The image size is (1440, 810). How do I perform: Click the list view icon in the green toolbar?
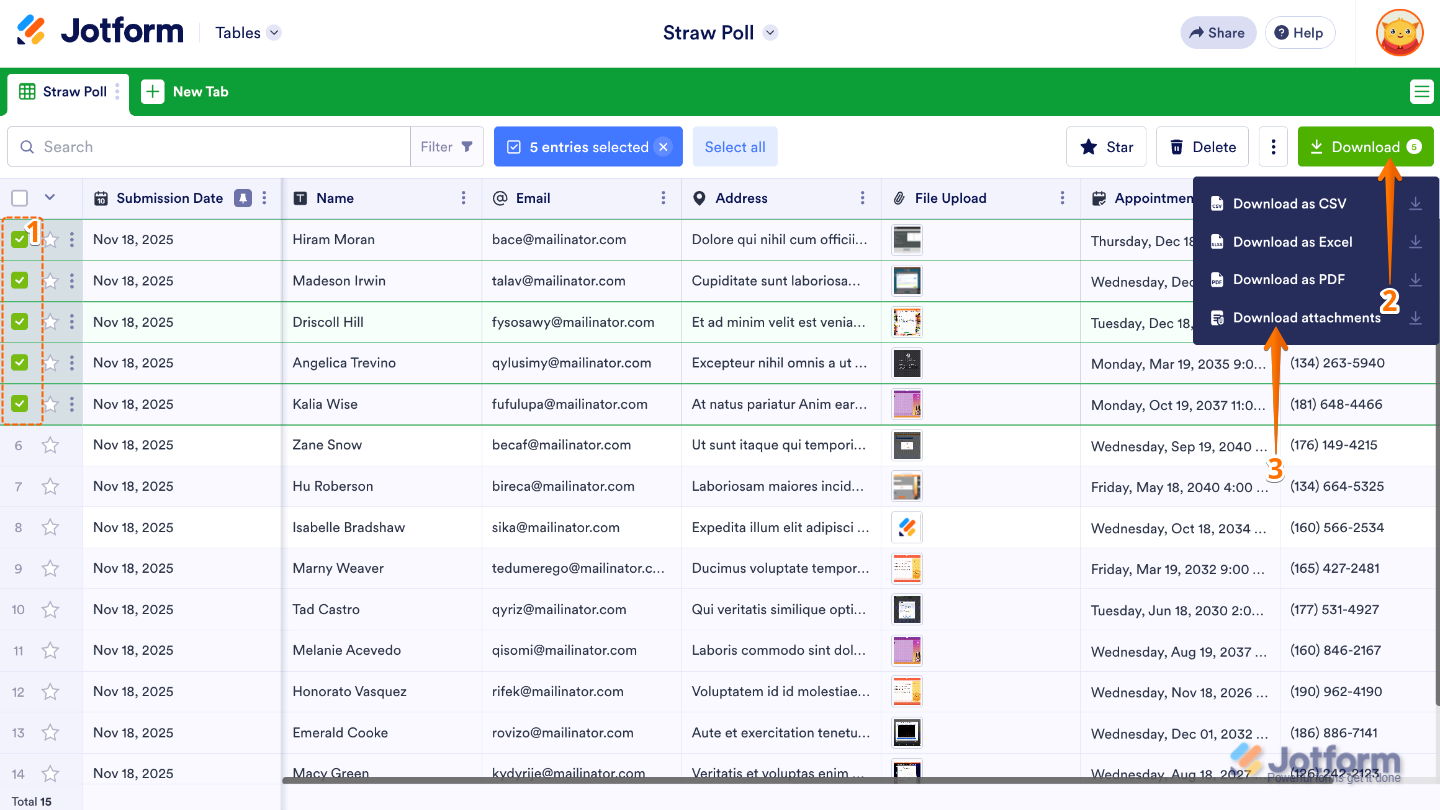coord(1421,91)
